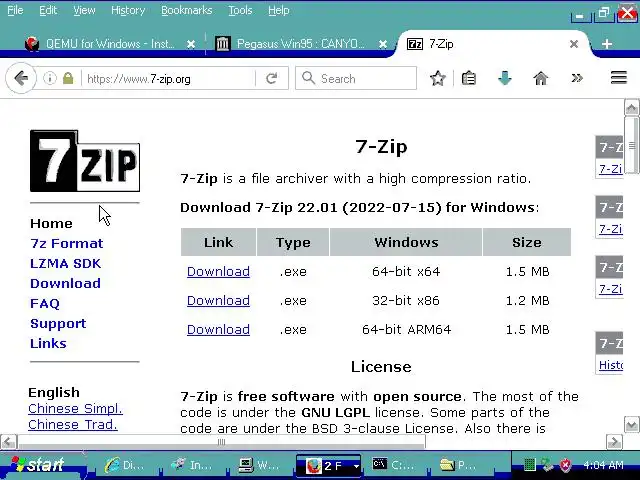Click the green tray icon
Image resolution: width=640 pixels, height=480 pixels.
pos(529,465)
